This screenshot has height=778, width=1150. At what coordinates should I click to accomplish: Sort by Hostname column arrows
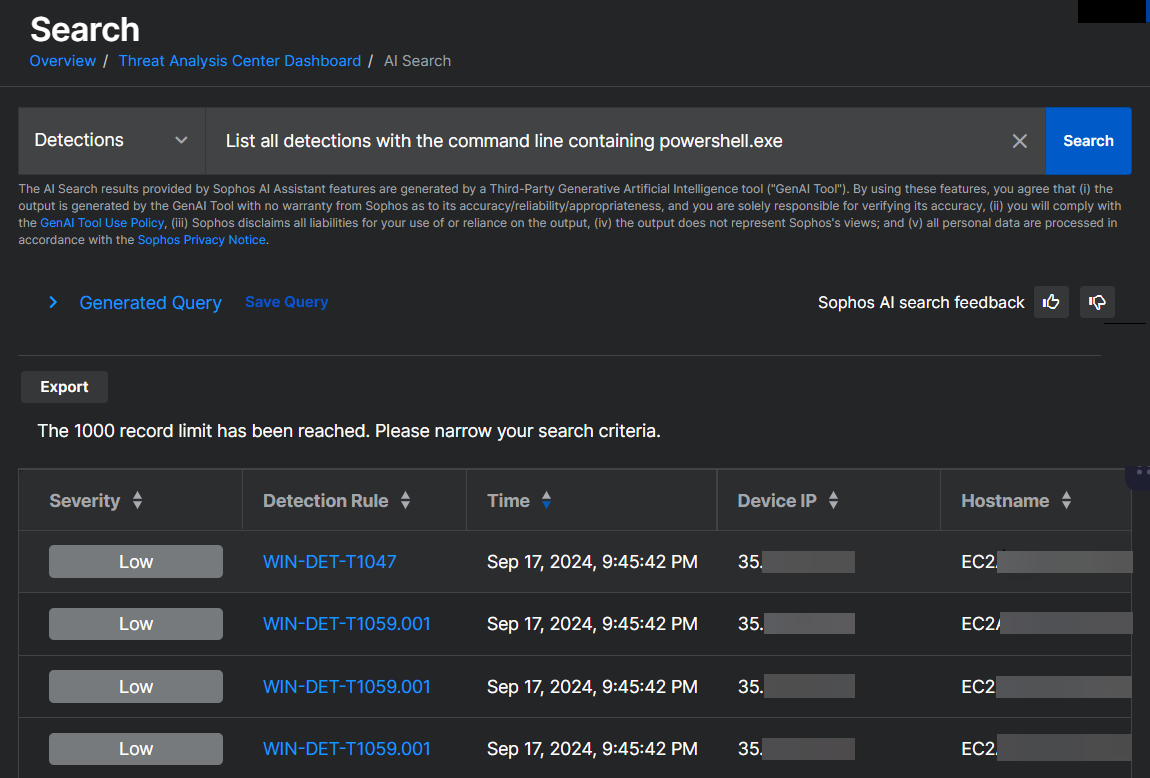[x=1066, y=501]
